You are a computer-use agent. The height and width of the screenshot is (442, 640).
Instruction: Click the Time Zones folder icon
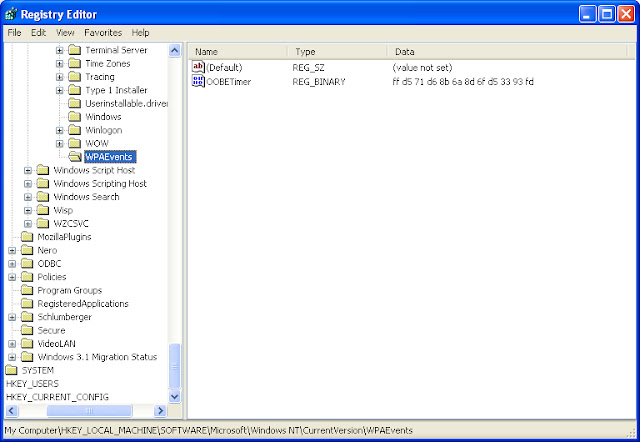click(x=75, y=64)
